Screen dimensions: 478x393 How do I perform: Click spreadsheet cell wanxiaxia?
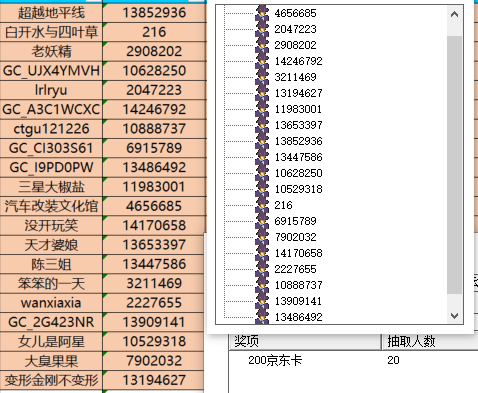click(51, 303)
